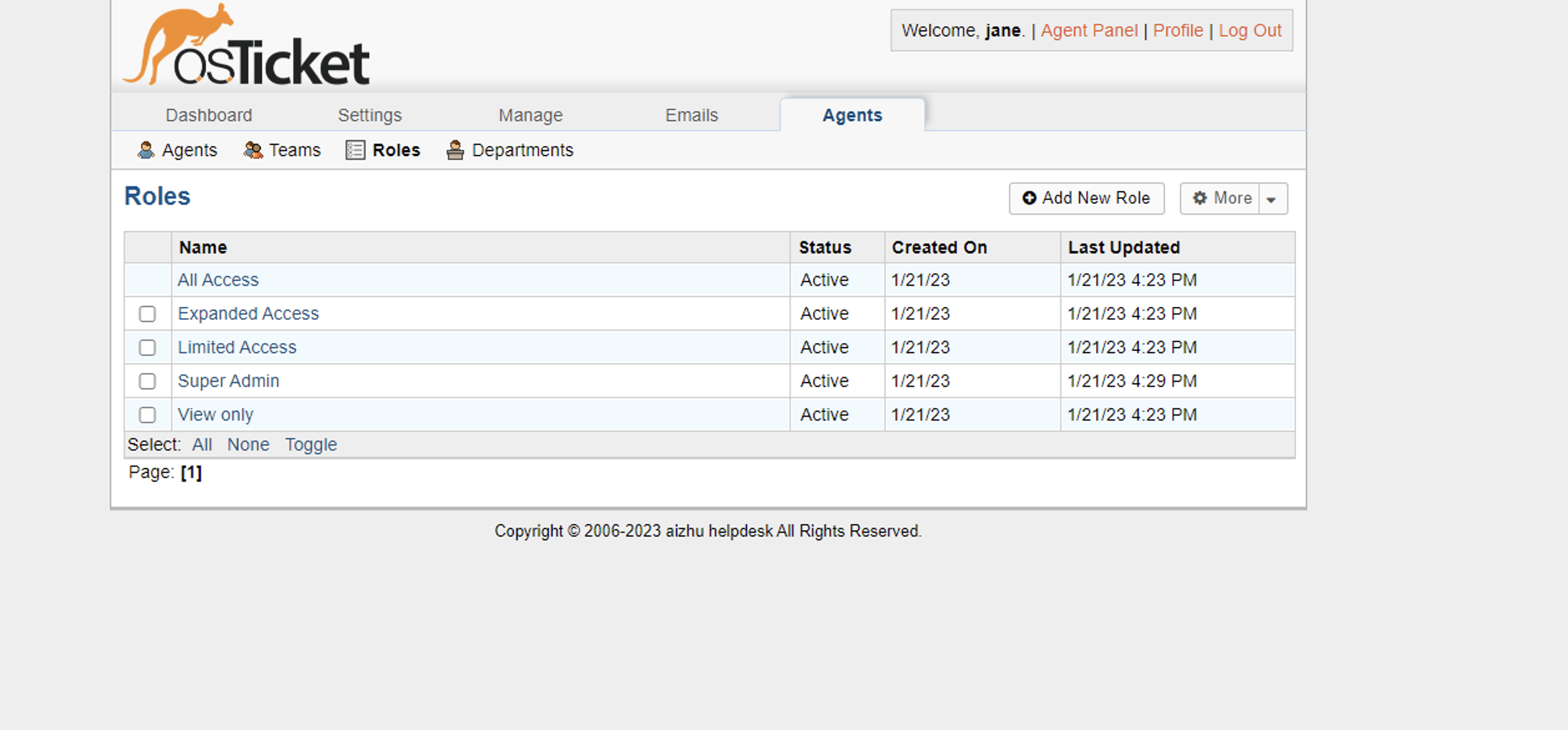Viewport: 1568px width, 730px height.
Task: Click the Roles list icon
Action: 355,150
